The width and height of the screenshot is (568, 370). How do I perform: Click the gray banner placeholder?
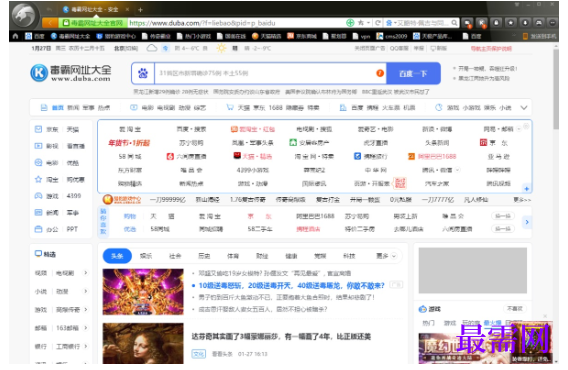[x=473, y=270]
